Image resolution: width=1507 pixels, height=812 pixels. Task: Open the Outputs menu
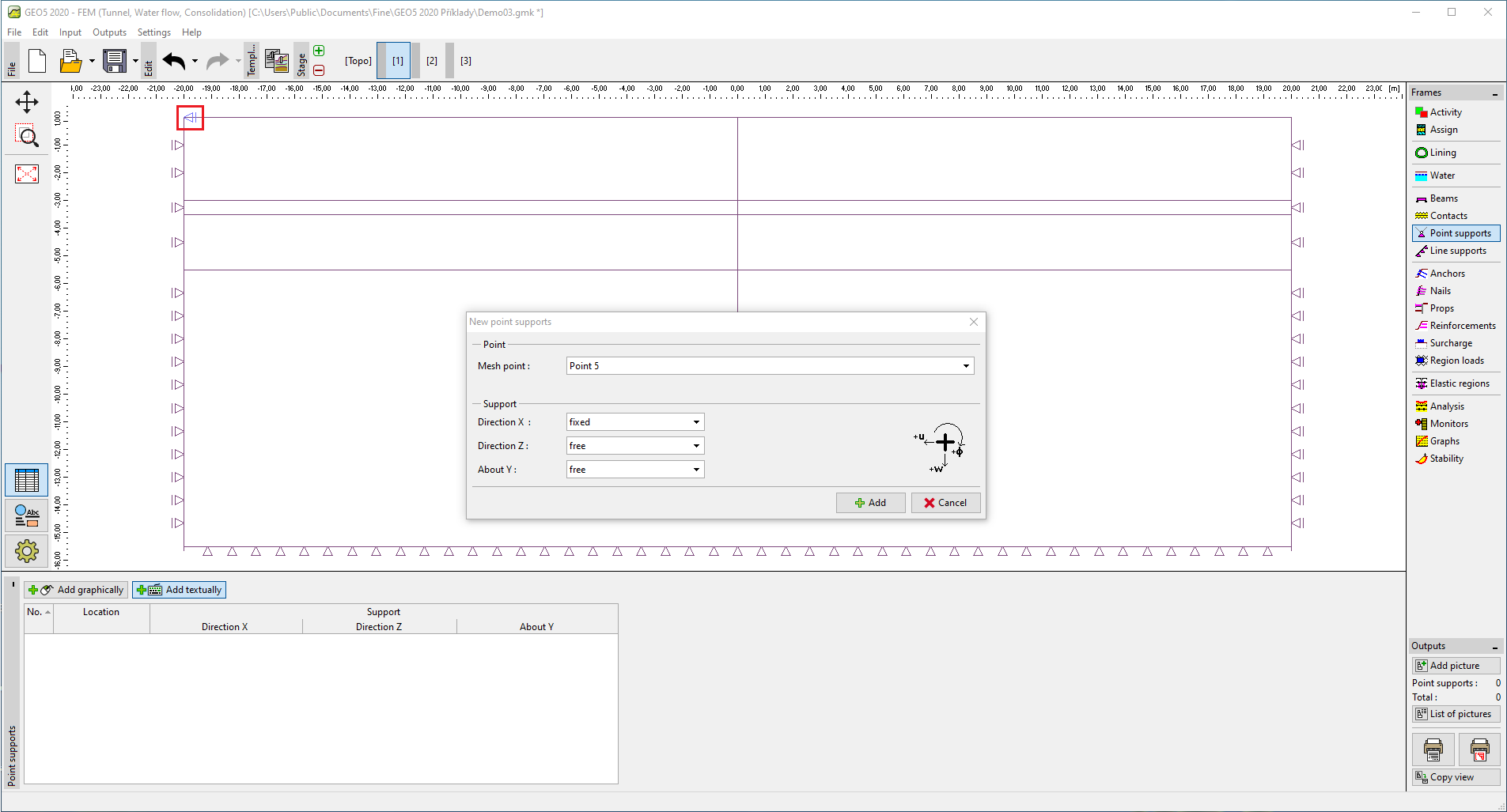point(109,32)
